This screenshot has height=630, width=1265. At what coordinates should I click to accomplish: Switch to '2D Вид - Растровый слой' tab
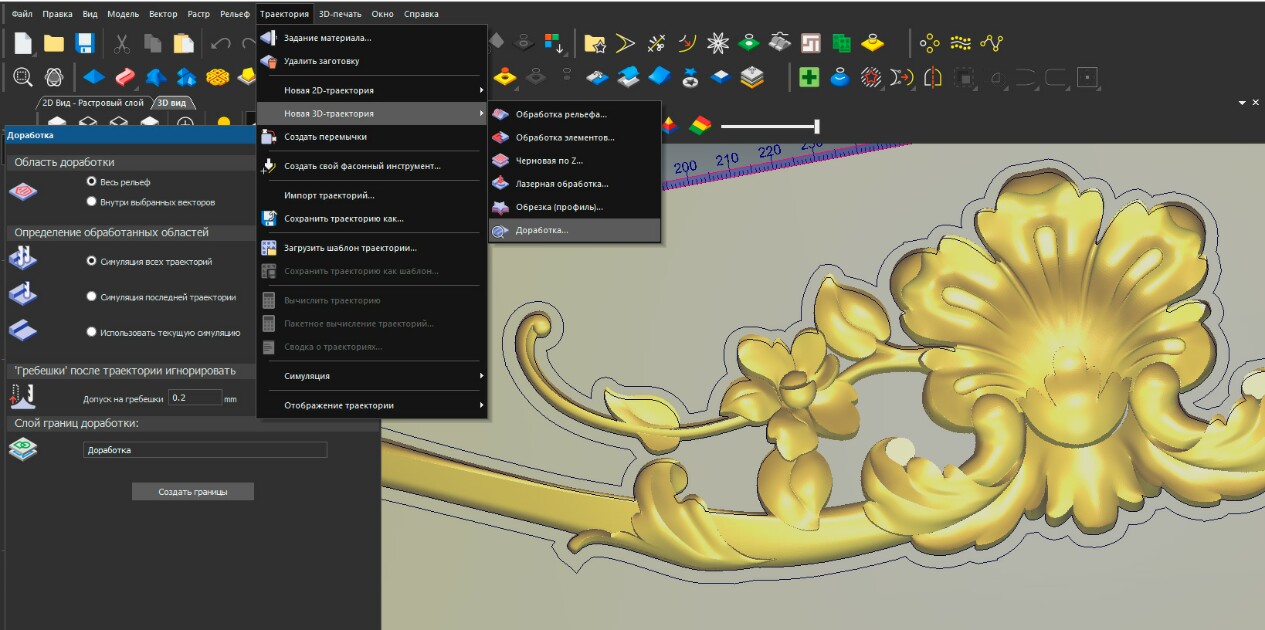(93, 103)
